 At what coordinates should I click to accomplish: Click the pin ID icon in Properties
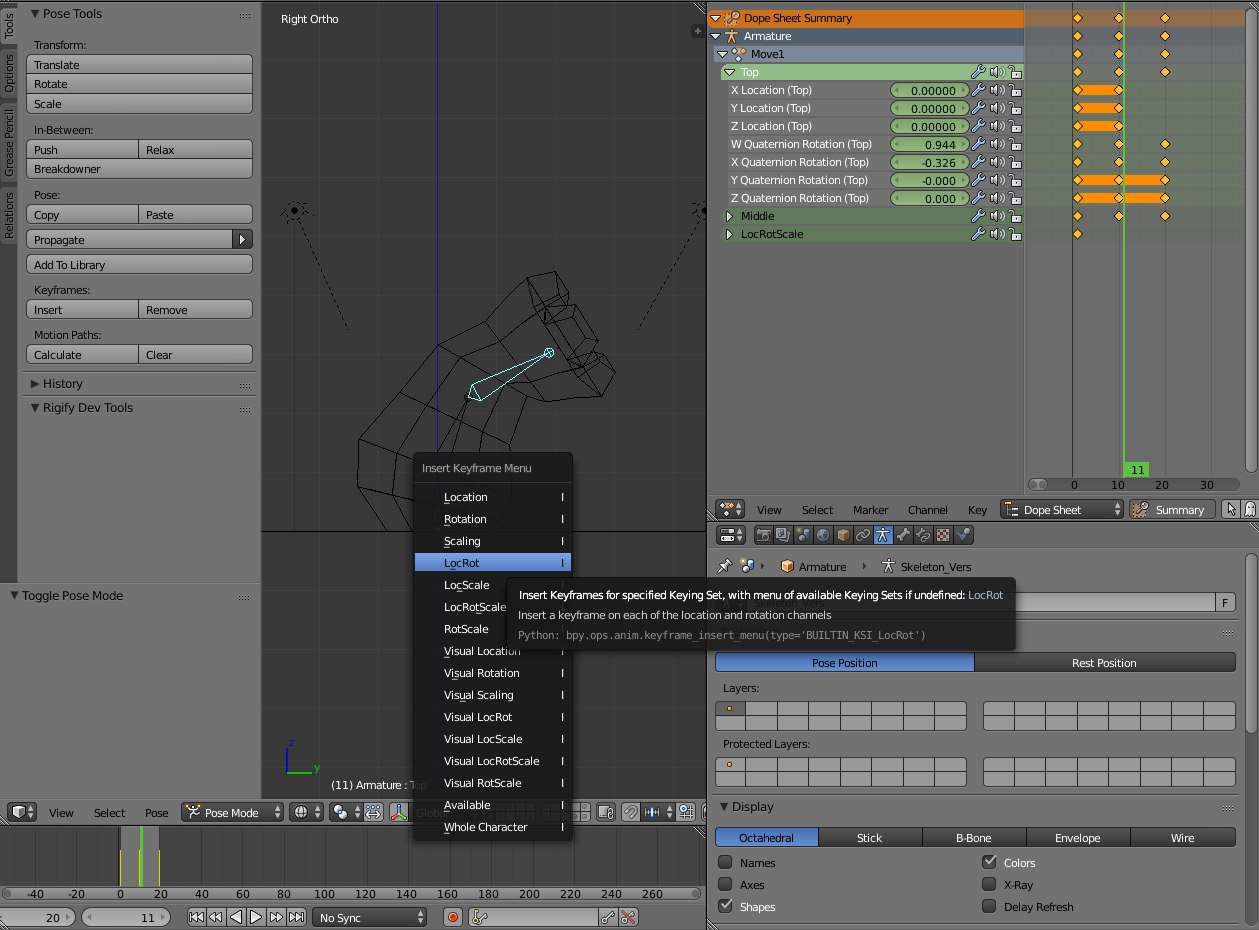725,566
